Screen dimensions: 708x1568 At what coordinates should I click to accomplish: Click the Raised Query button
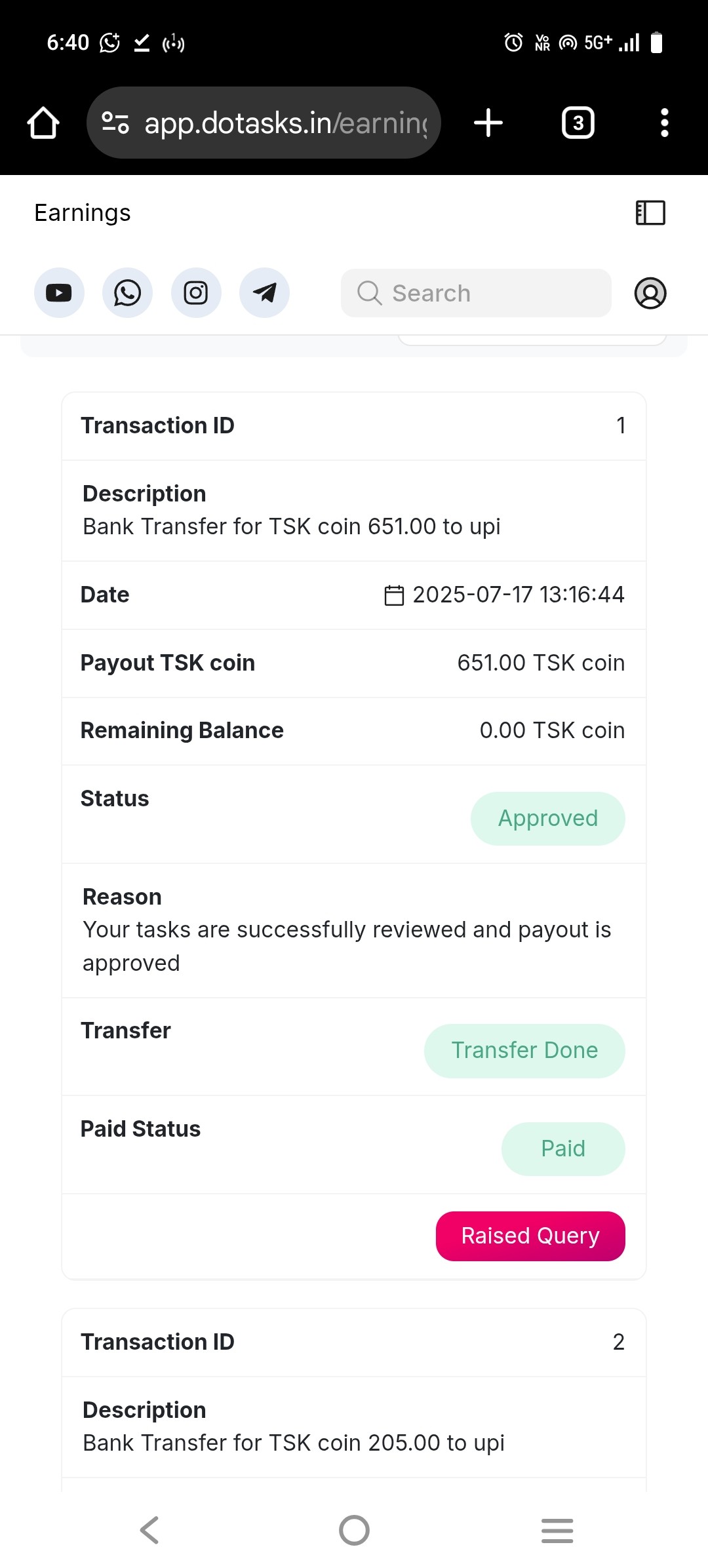(530, 1236)
